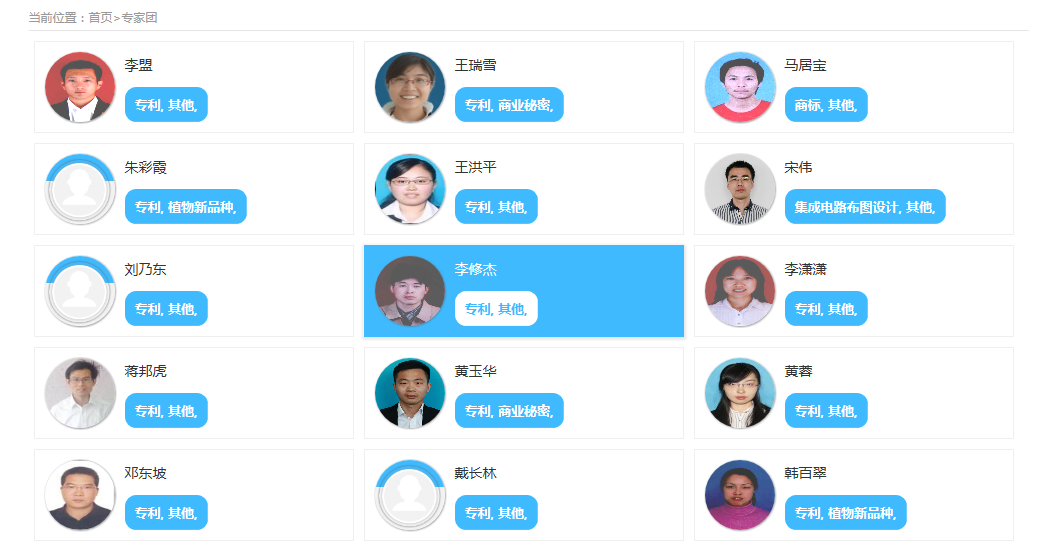Click 专家团 in the breadcrumb

139,18
